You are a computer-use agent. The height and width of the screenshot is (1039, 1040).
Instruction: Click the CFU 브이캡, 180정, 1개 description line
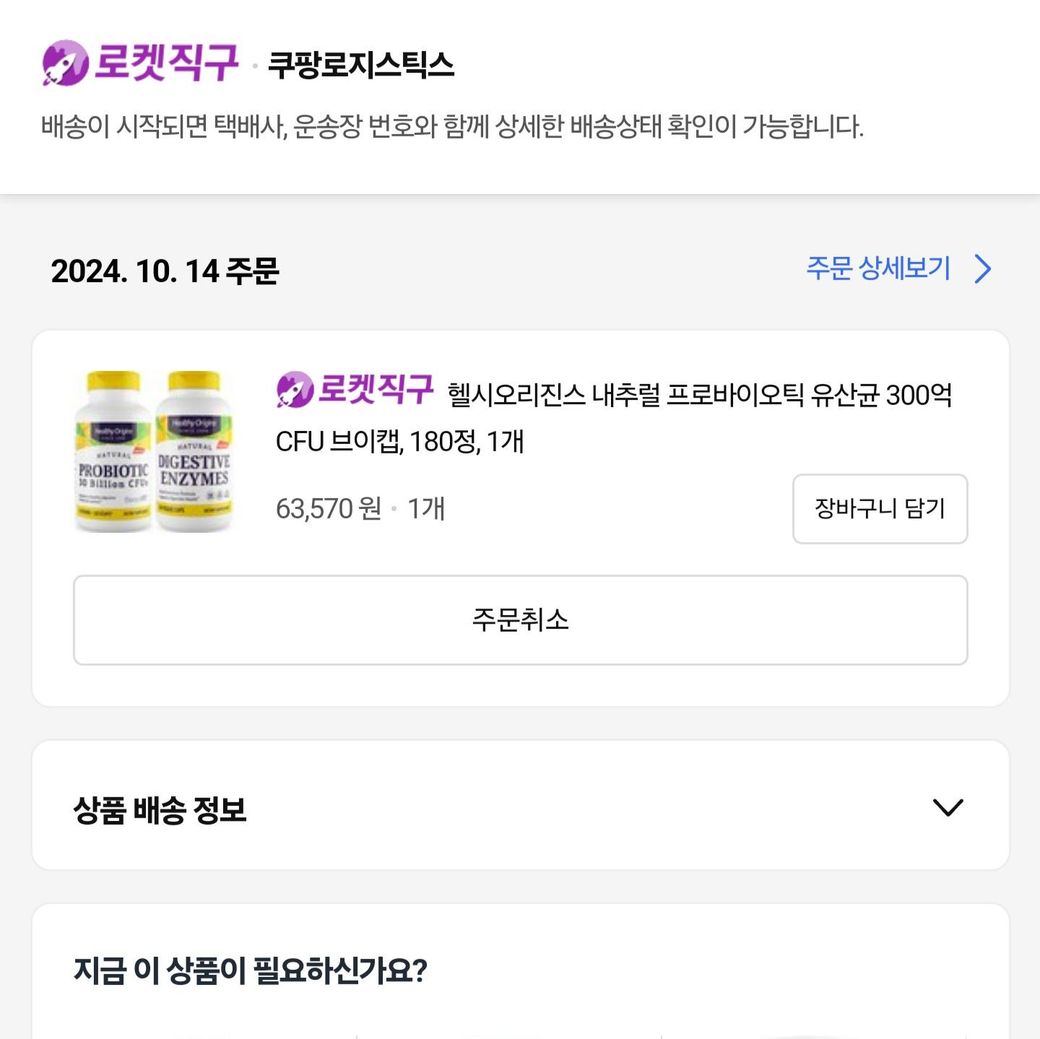[x=400, y=441]
